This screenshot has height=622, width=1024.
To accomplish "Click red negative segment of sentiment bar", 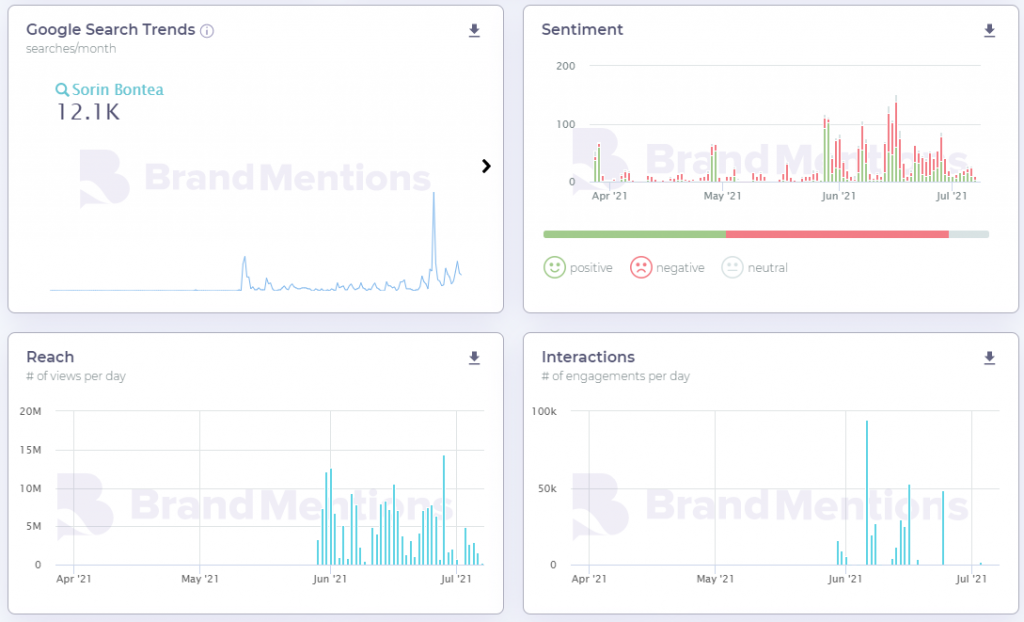I will click(836, 234).
